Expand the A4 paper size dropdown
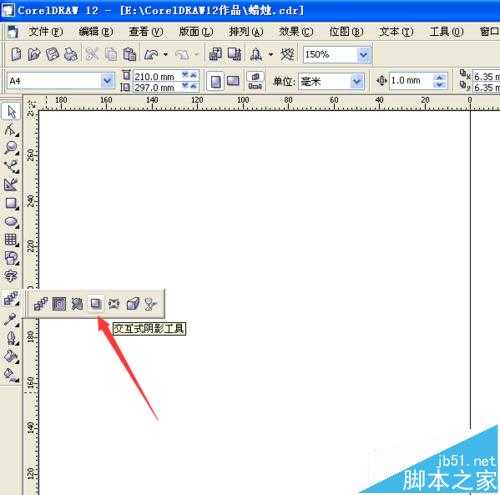The width and height of the screenshot is (500, 495). (x=107, y=81)
